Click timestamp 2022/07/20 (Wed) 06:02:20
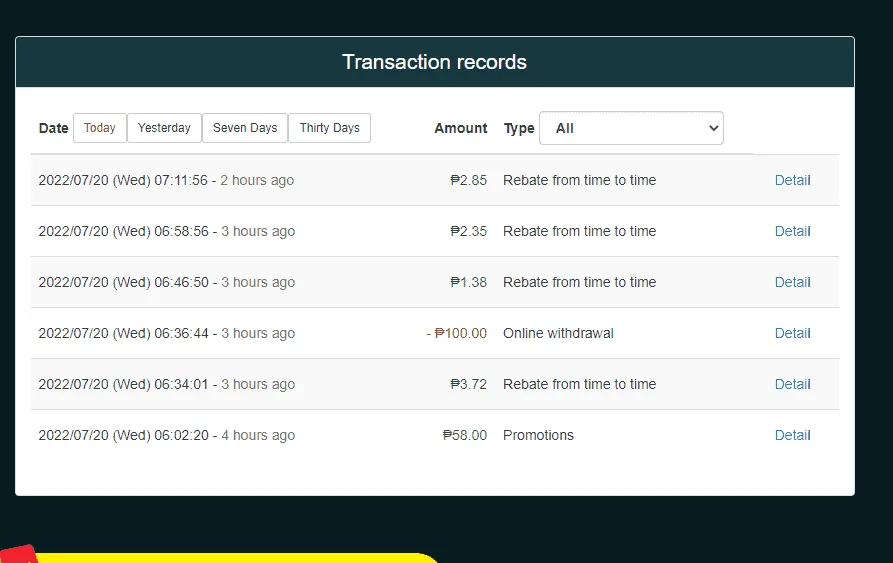 124,435
